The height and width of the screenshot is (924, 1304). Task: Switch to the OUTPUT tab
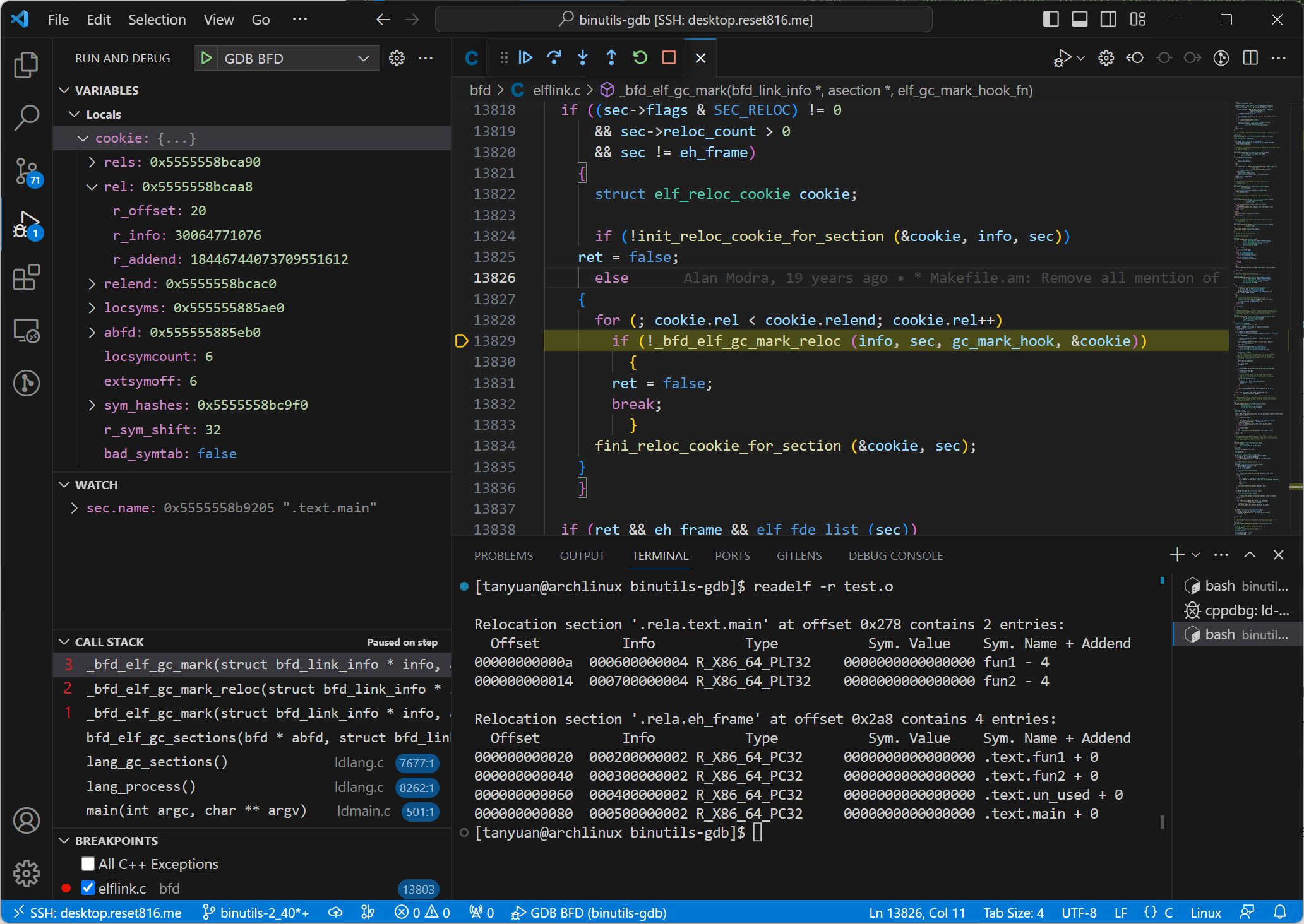point(582,555)
